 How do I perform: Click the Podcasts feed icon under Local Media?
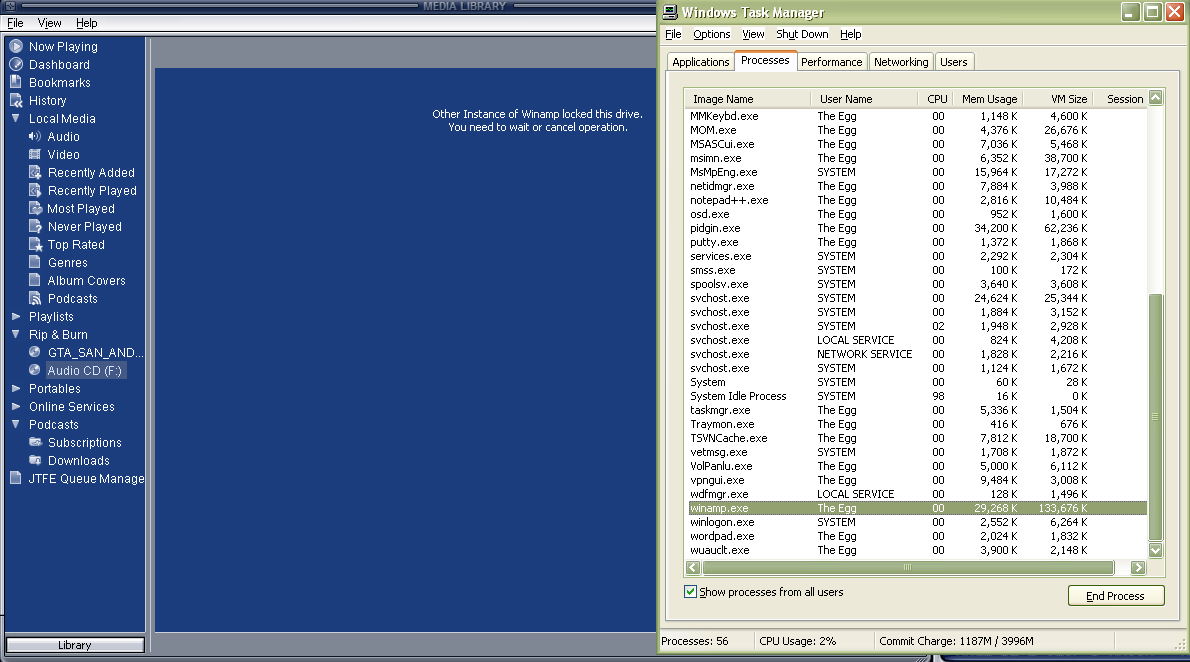[35, 298]
